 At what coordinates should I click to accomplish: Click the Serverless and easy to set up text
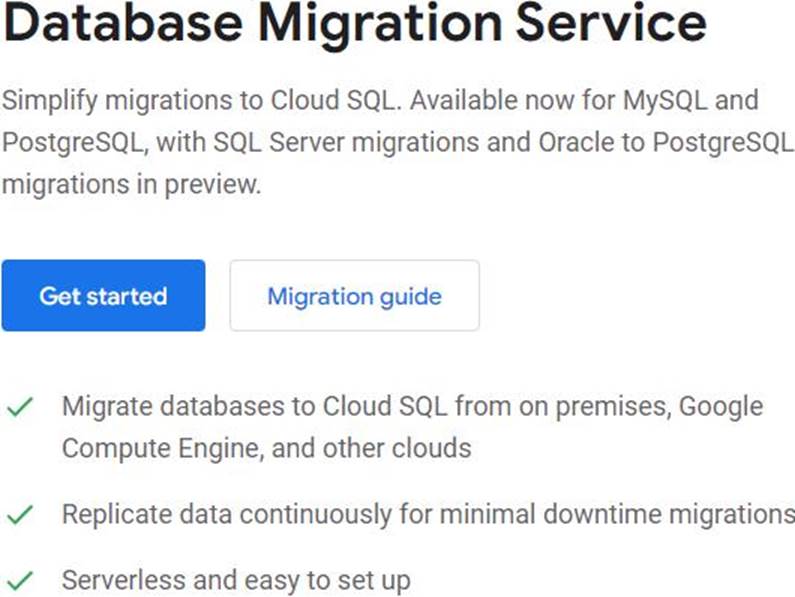click(x=235, y=580)
